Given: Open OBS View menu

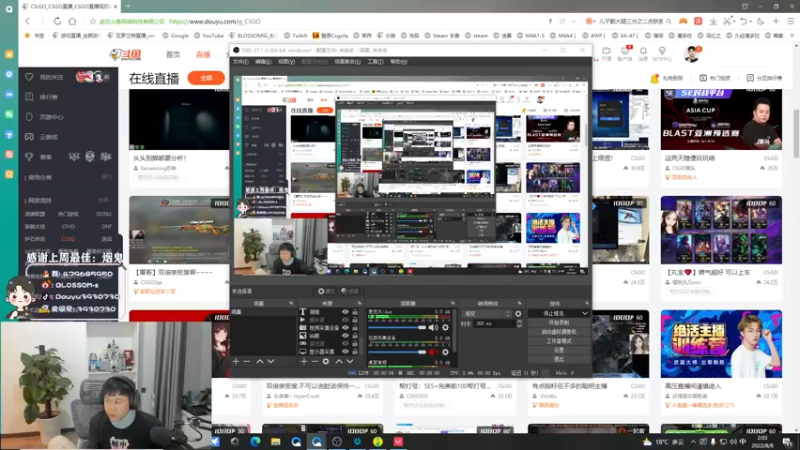Looking at the screenshot, I should 286,62.
